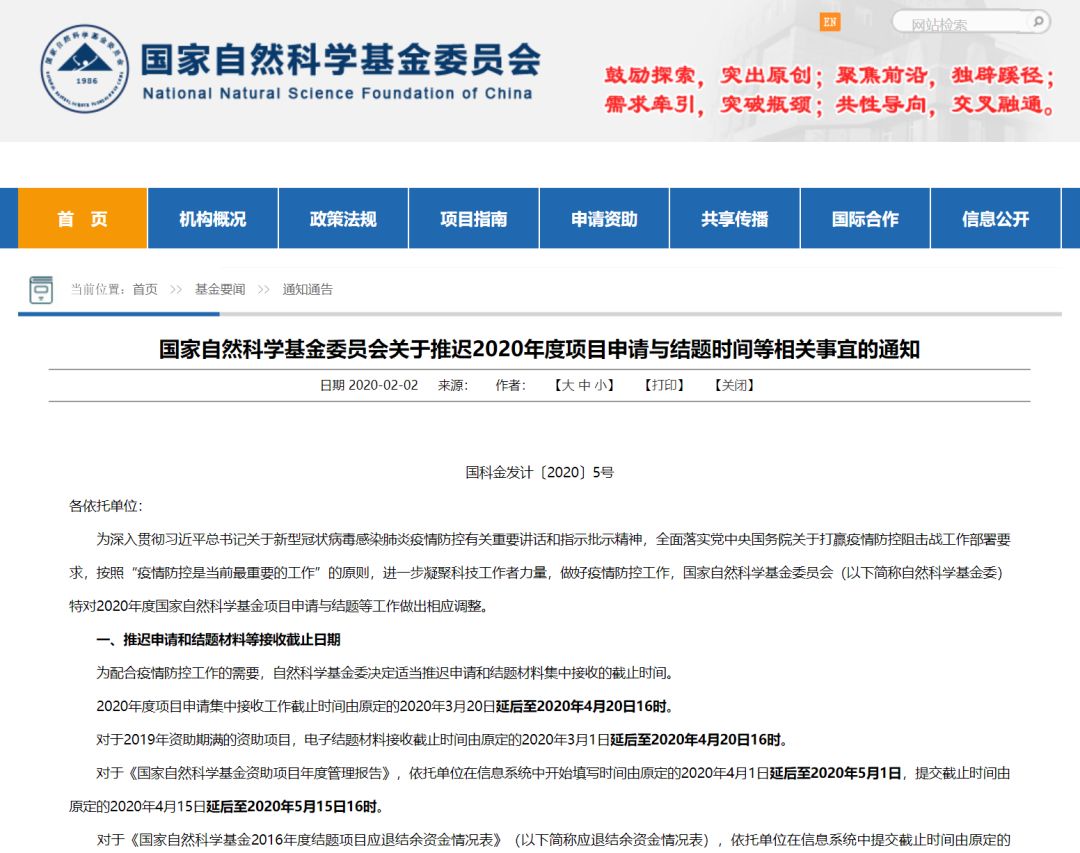Open the 共享传播 navigation tab
The image size is (1080, 853).
pyautogui.click(x=735, y=218)
